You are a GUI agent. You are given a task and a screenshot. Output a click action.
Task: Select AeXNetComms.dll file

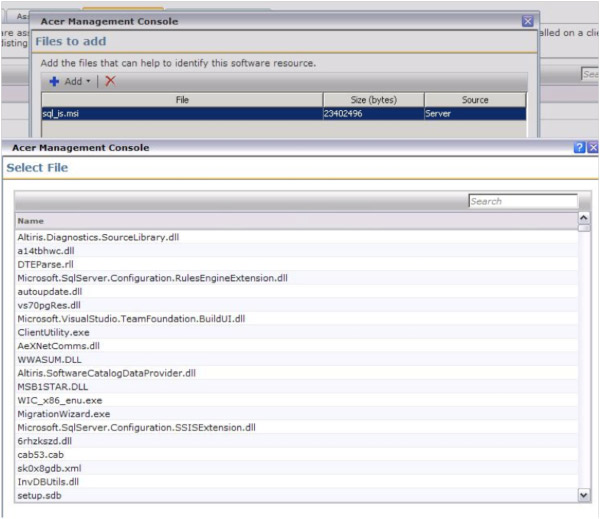coord(297,346)
